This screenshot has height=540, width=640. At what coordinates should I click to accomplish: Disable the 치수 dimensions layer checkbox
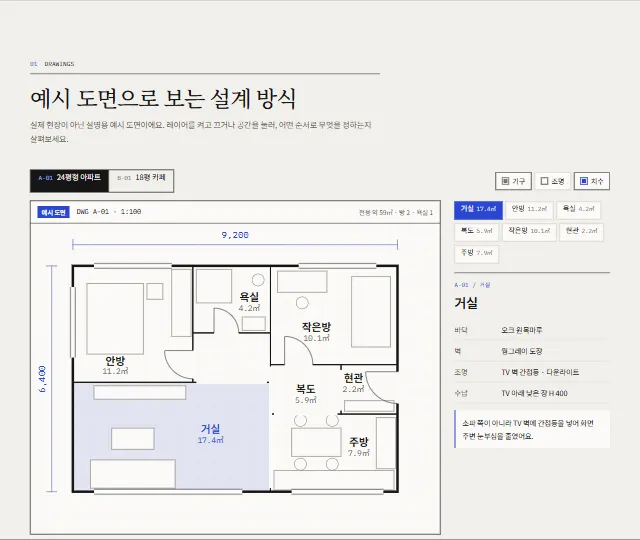tap(591, 181)
